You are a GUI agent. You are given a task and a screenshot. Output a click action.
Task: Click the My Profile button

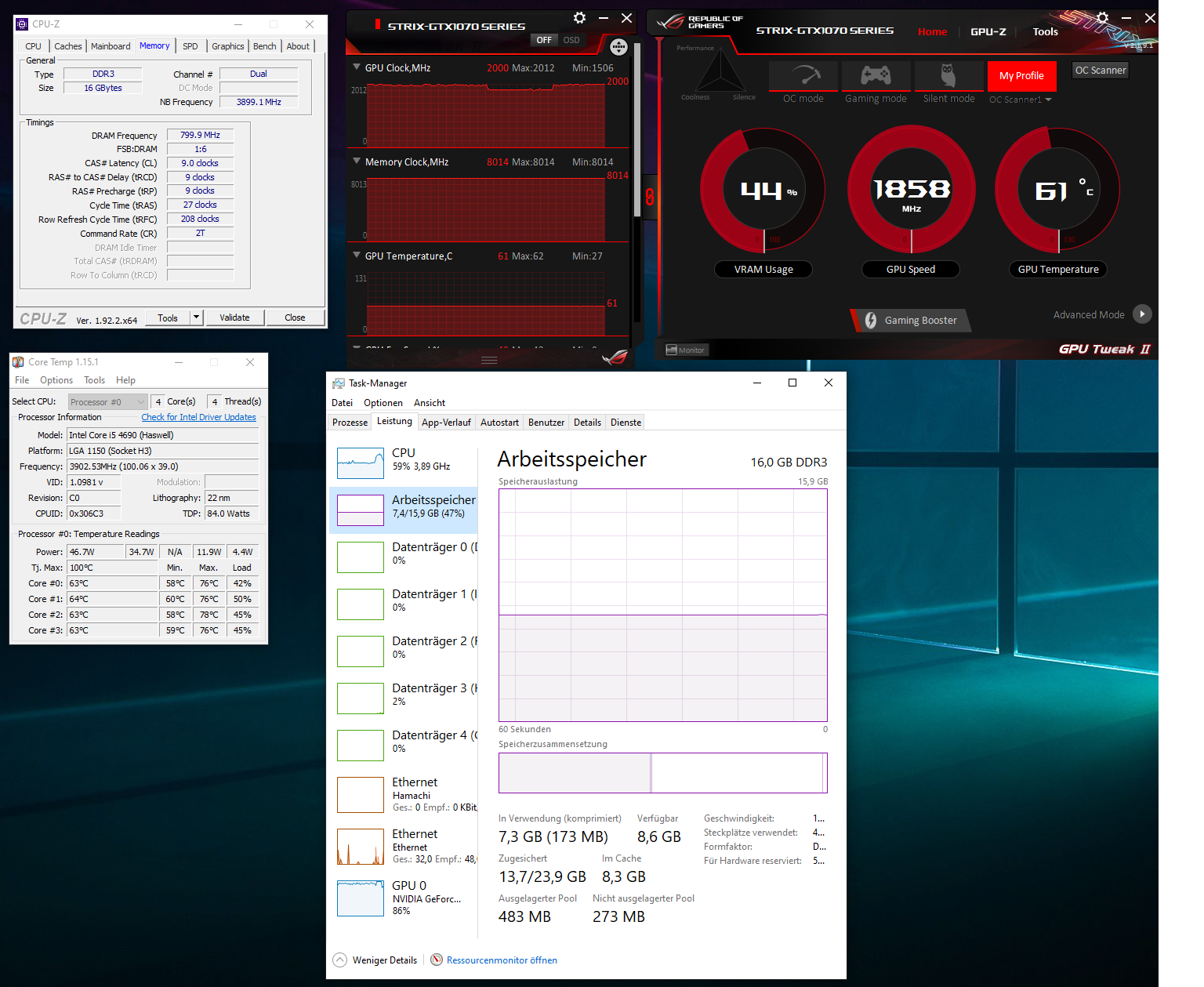pyautogui.click(x=1021, y=76)
